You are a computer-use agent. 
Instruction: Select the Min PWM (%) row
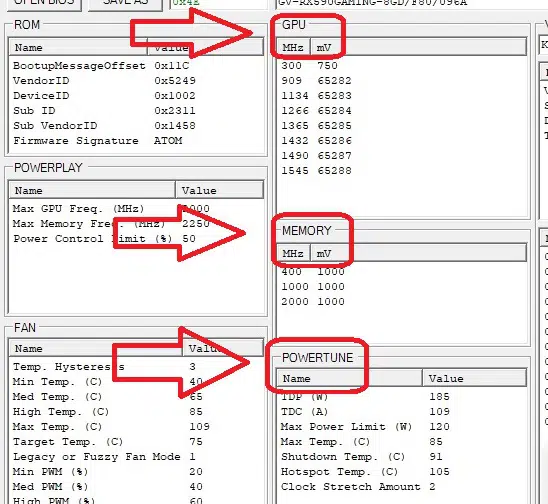coord(136,472)
